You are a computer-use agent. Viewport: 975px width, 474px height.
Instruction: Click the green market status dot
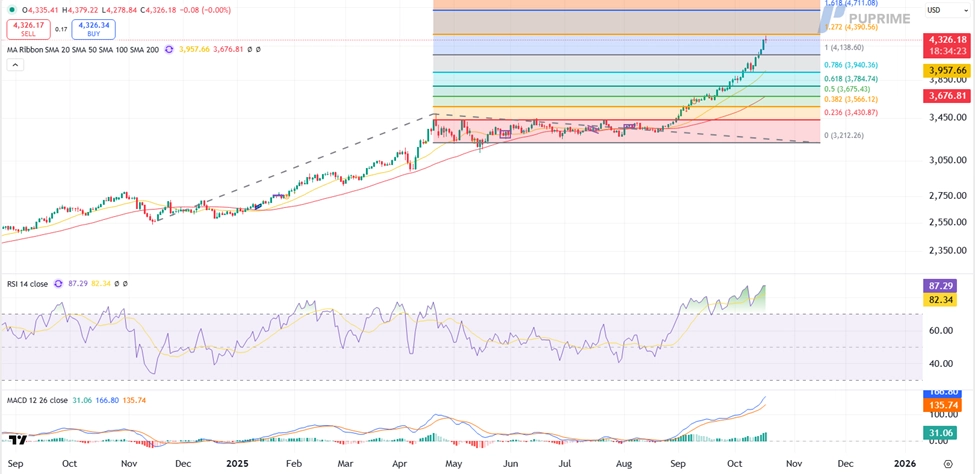click(9, 10)
